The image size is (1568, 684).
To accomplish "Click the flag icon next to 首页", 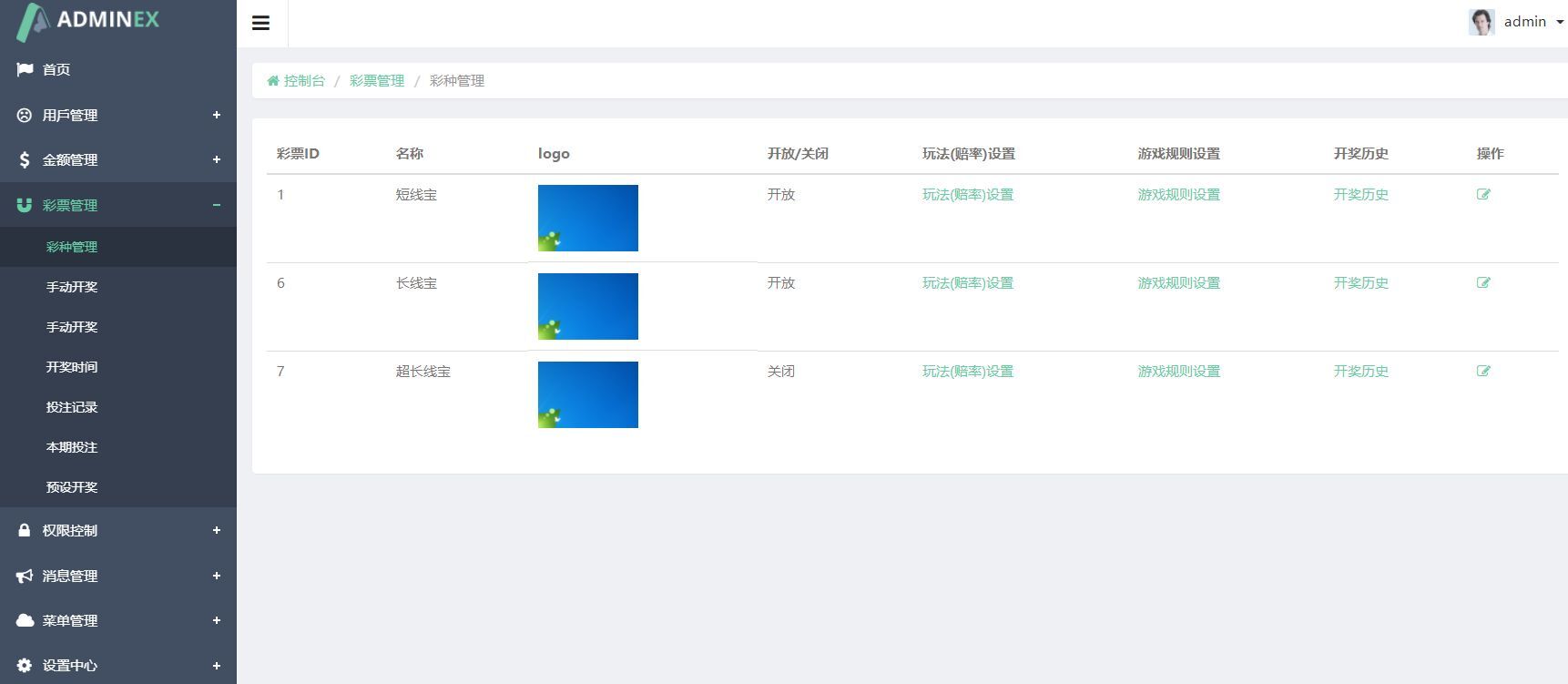I will click(x=25, y=69).
